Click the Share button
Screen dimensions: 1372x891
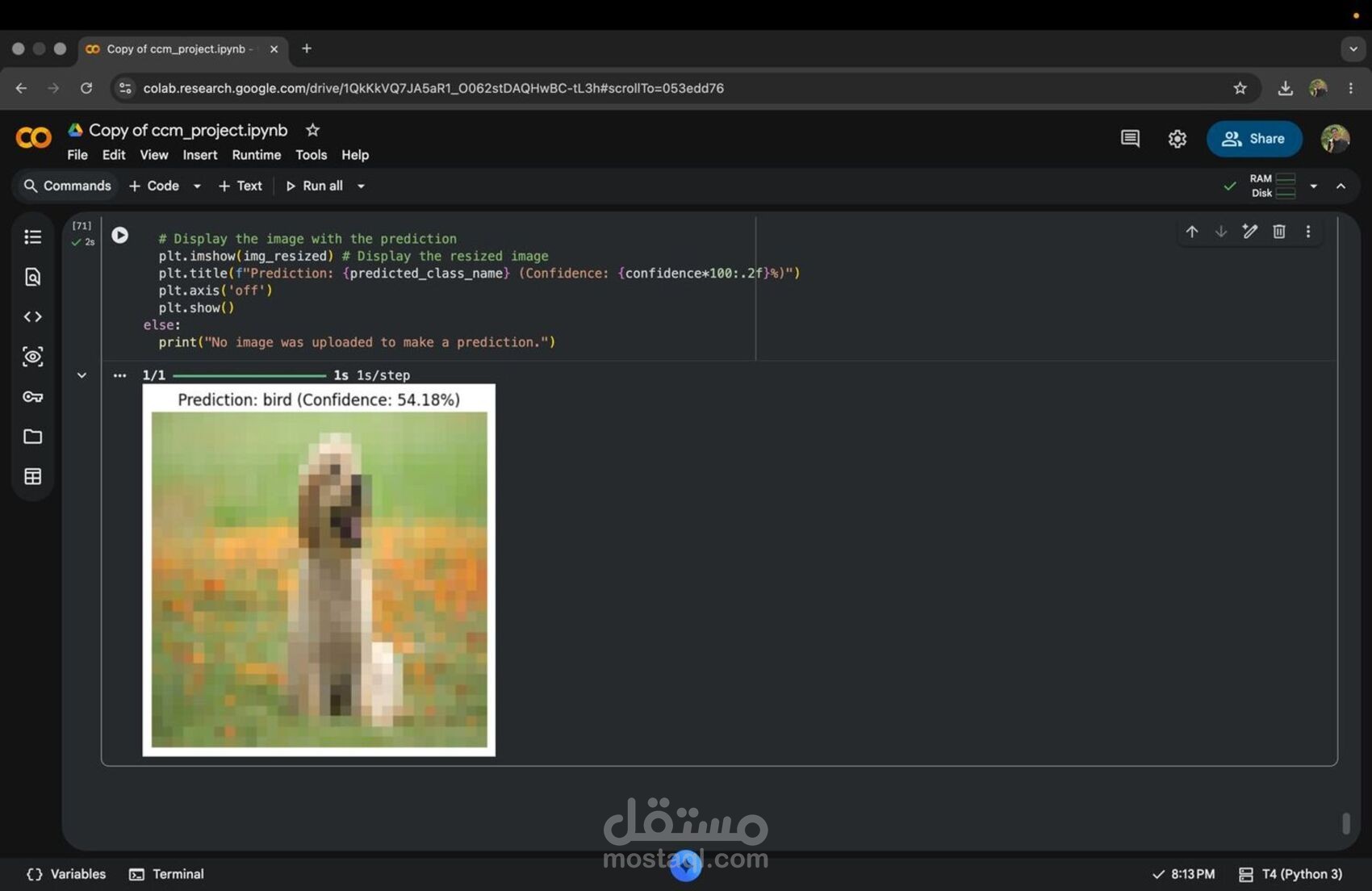coord(1254,139)
